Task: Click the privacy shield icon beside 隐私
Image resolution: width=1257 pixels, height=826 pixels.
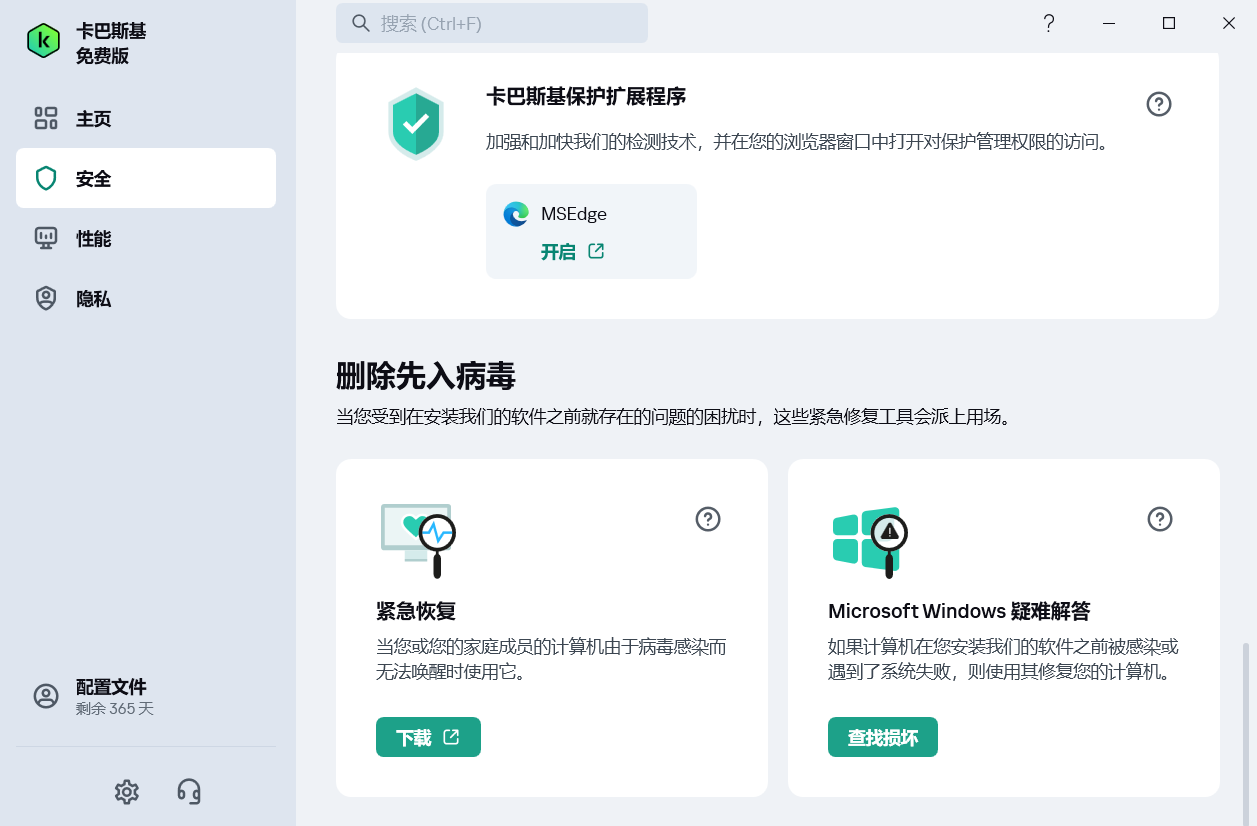Action: 46,298
